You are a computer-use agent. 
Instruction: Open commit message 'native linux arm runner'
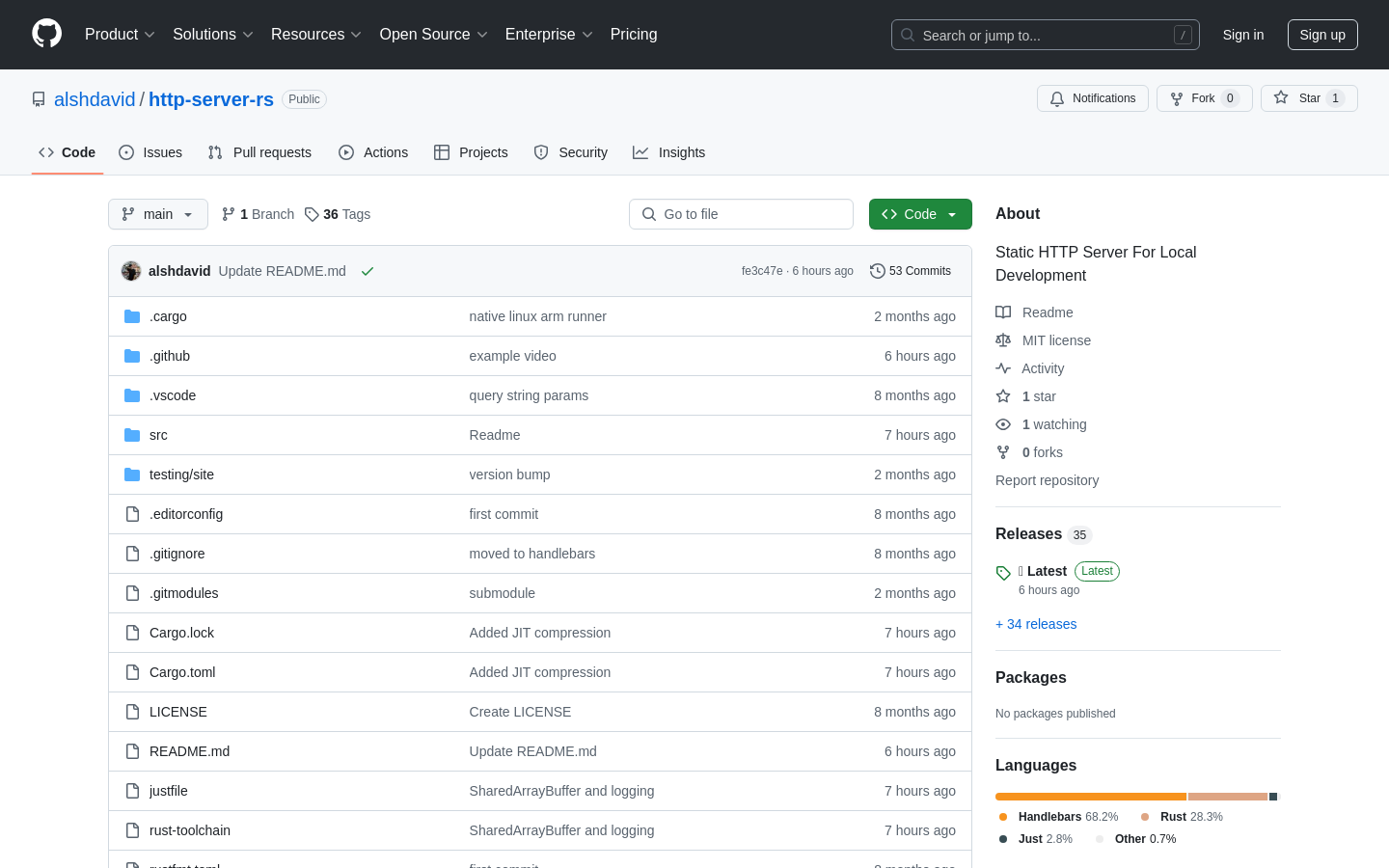coord(538,316)
